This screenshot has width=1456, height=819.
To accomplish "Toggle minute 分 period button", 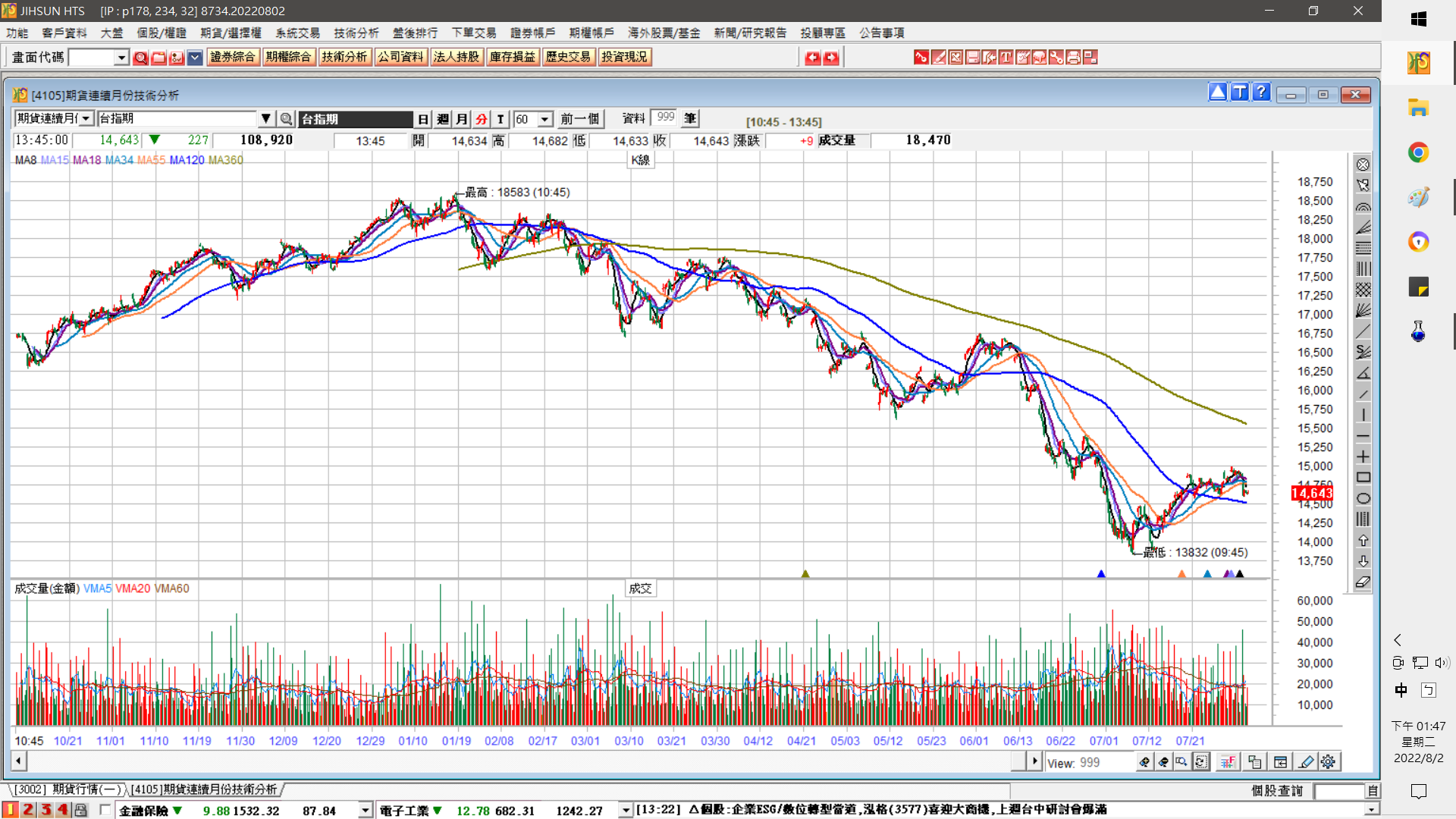I will [482, 119].
